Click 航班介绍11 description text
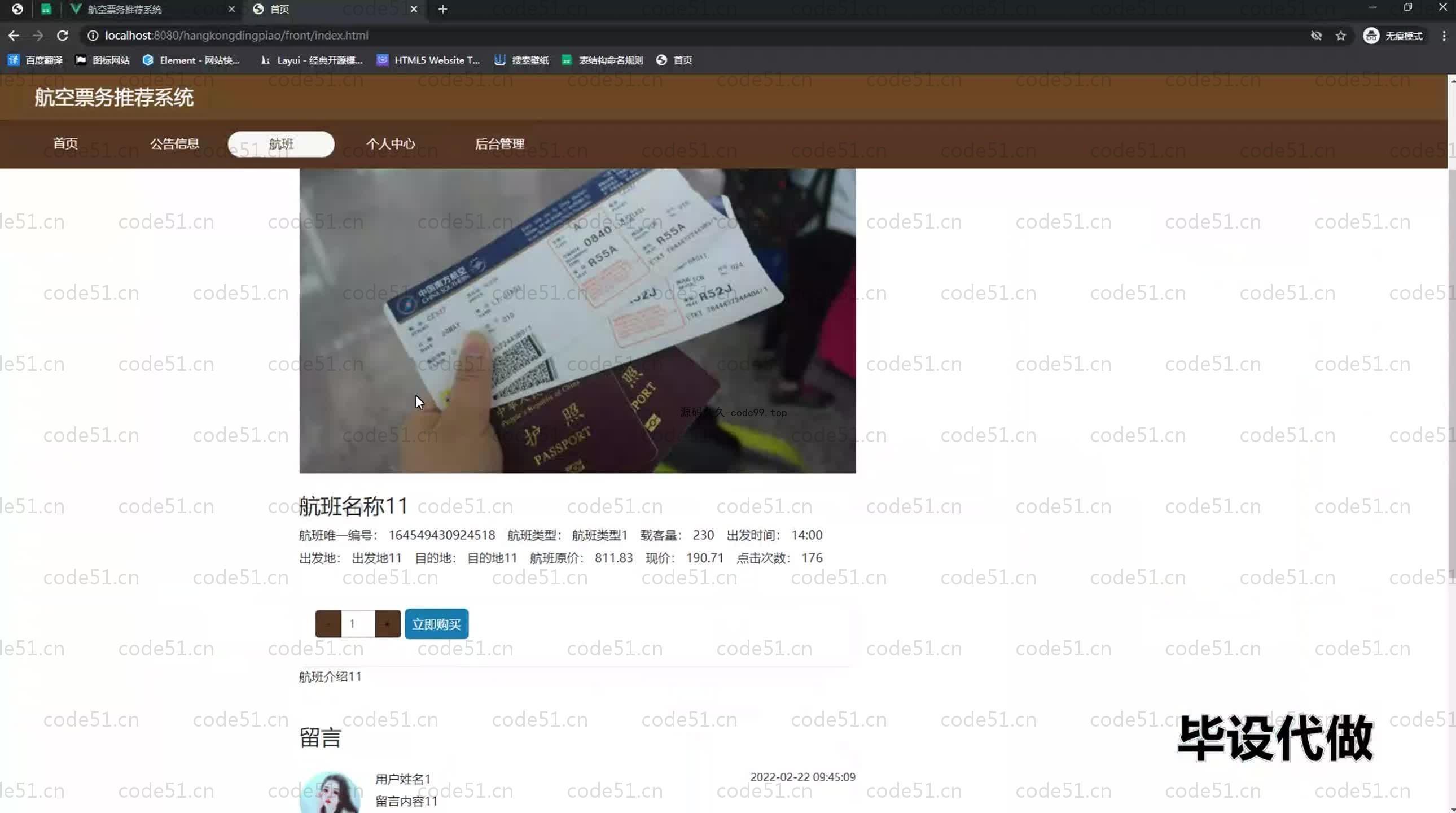Image resolution: width=1456 pixels, height=813 pixels. pos(330,677)
